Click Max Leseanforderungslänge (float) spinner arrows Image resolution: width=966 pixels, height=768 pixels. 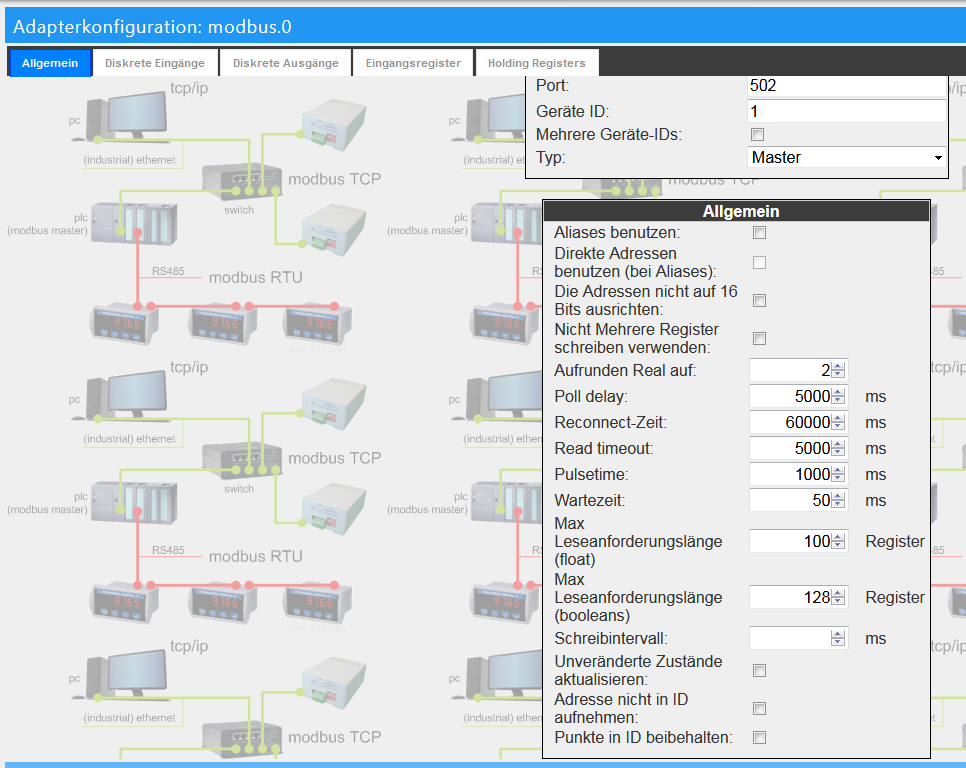(838, 541)
